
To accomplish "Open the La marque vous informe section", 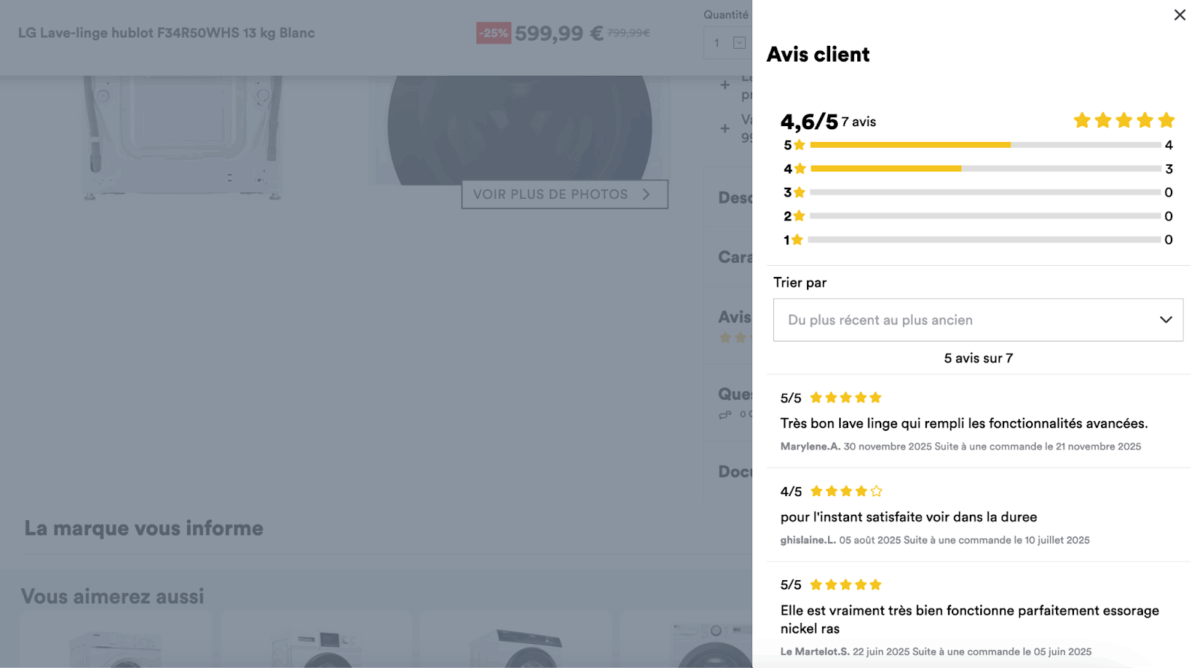I will (x=144, y=528).
